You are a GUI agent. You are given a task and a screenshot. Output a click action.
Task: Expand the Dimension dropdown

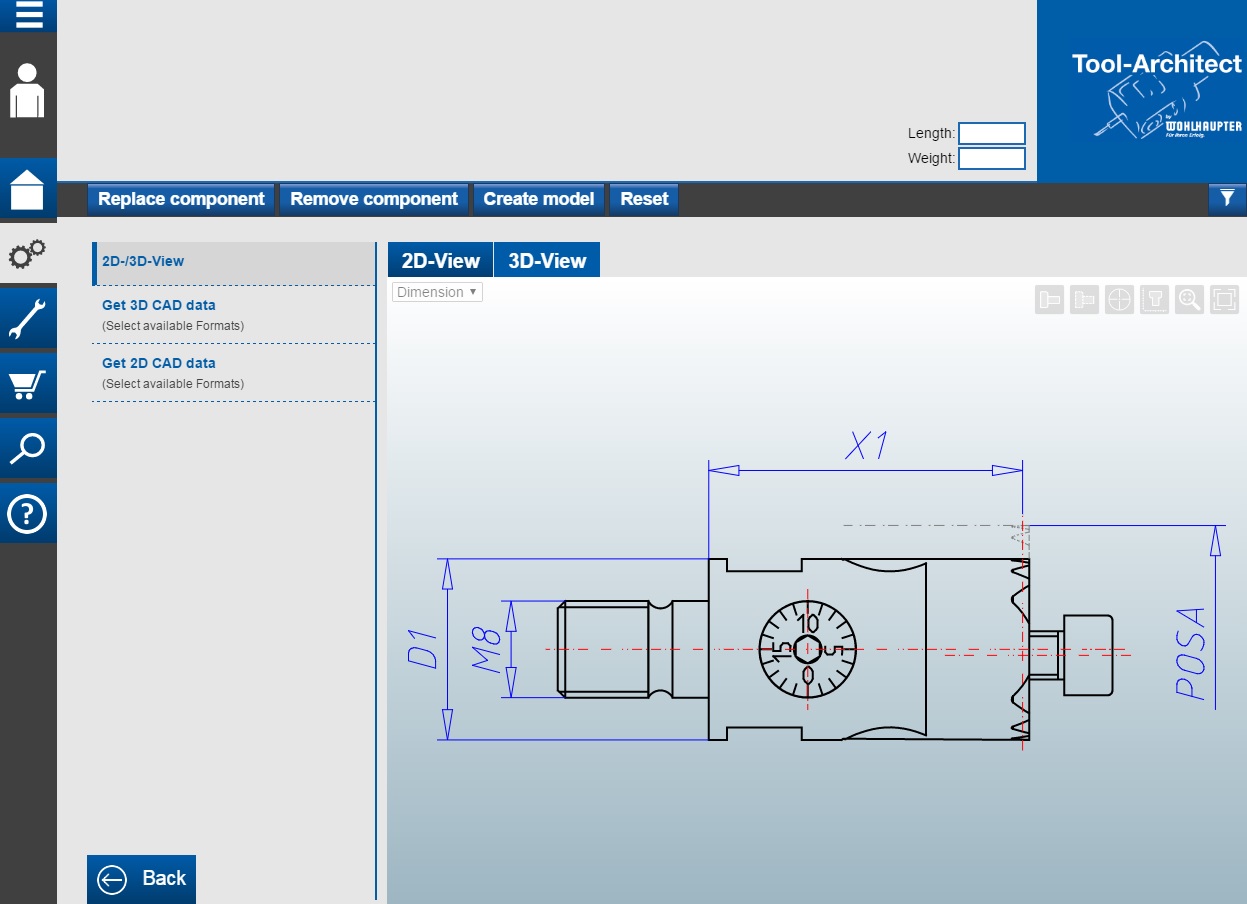(x=437, y=292)
